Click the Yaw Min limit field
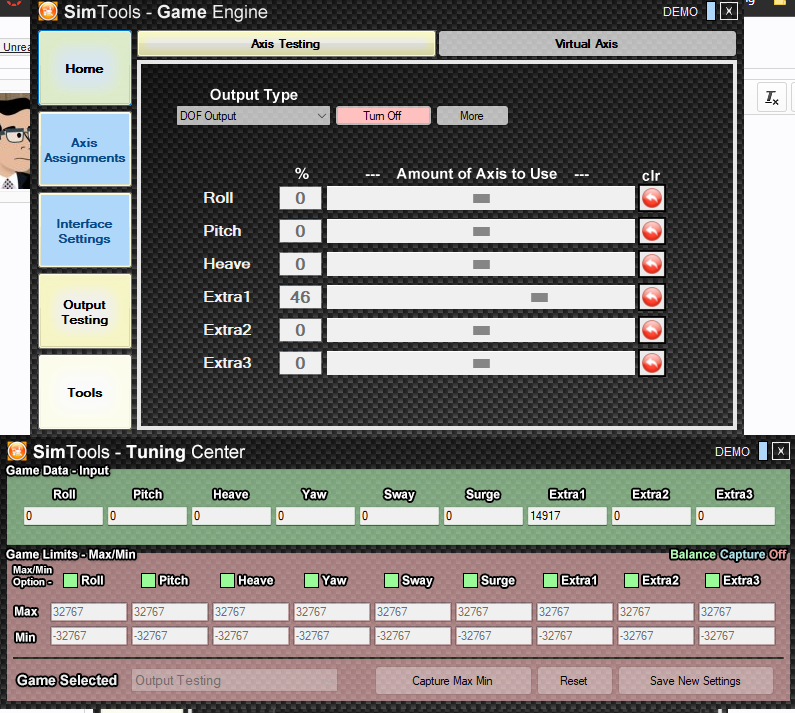 point(332,636)
